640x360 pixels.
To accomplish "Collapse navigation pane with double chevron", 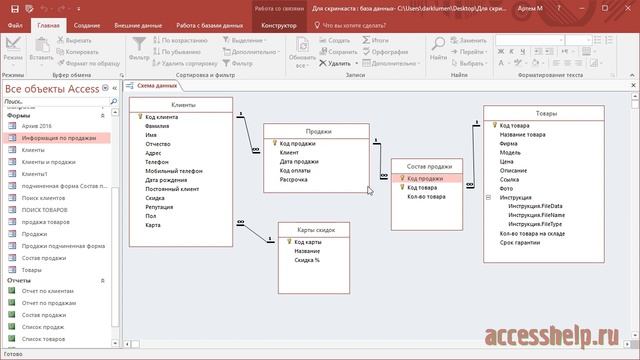I will pos(115,88).
